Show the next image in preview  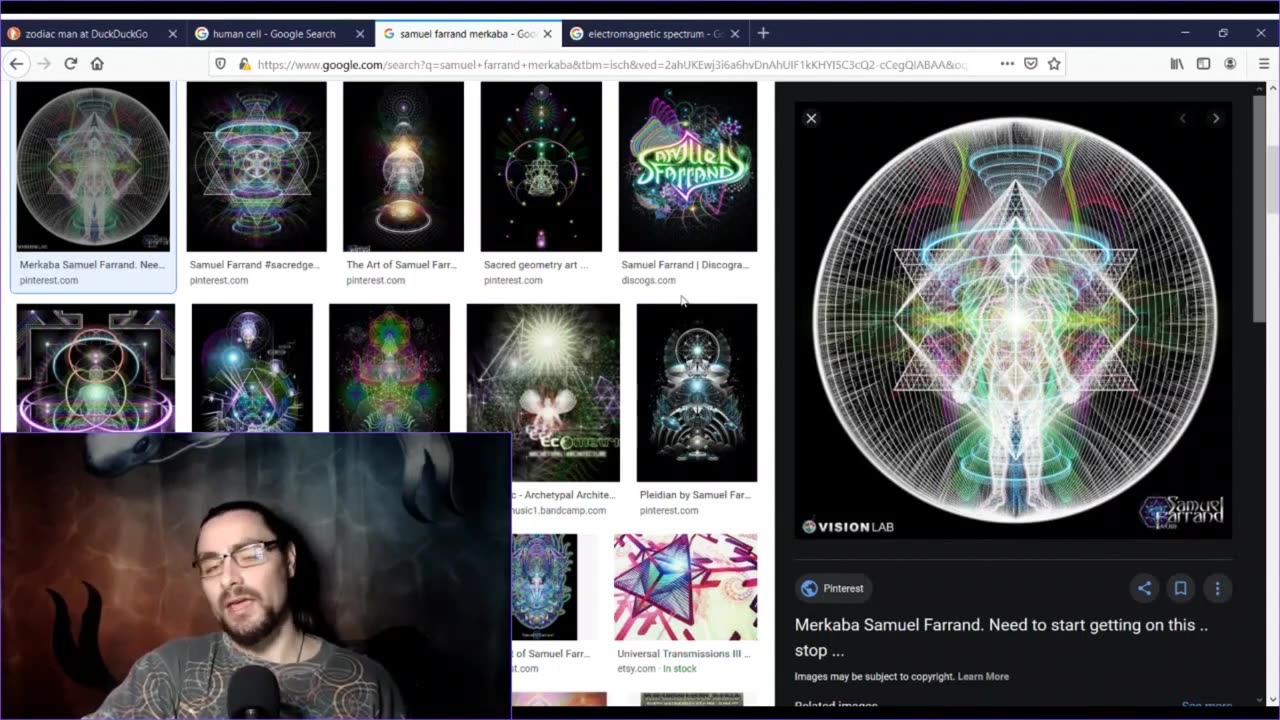(x=1216, y=118)
